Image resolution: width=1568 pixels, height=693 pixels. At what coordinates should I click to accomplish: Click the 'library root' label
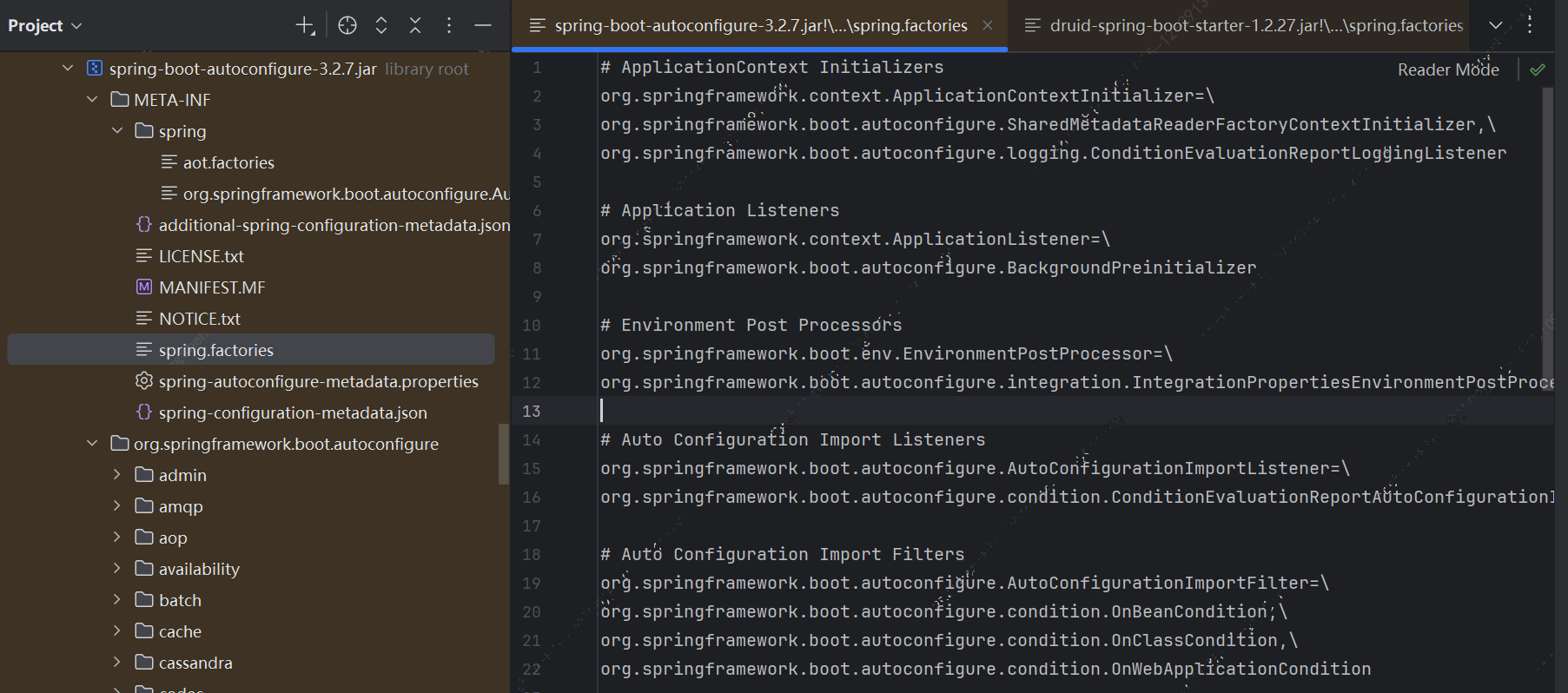427,69
